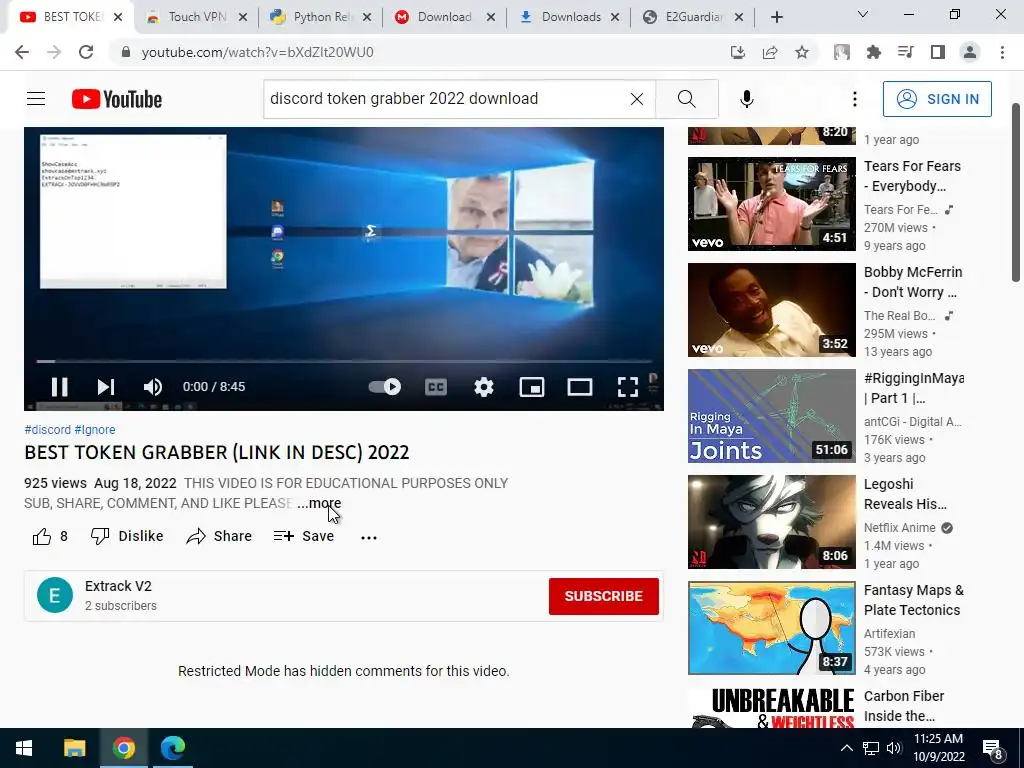1024x768 pixels.
Task: Click the address bar URL
Action: 257,52
